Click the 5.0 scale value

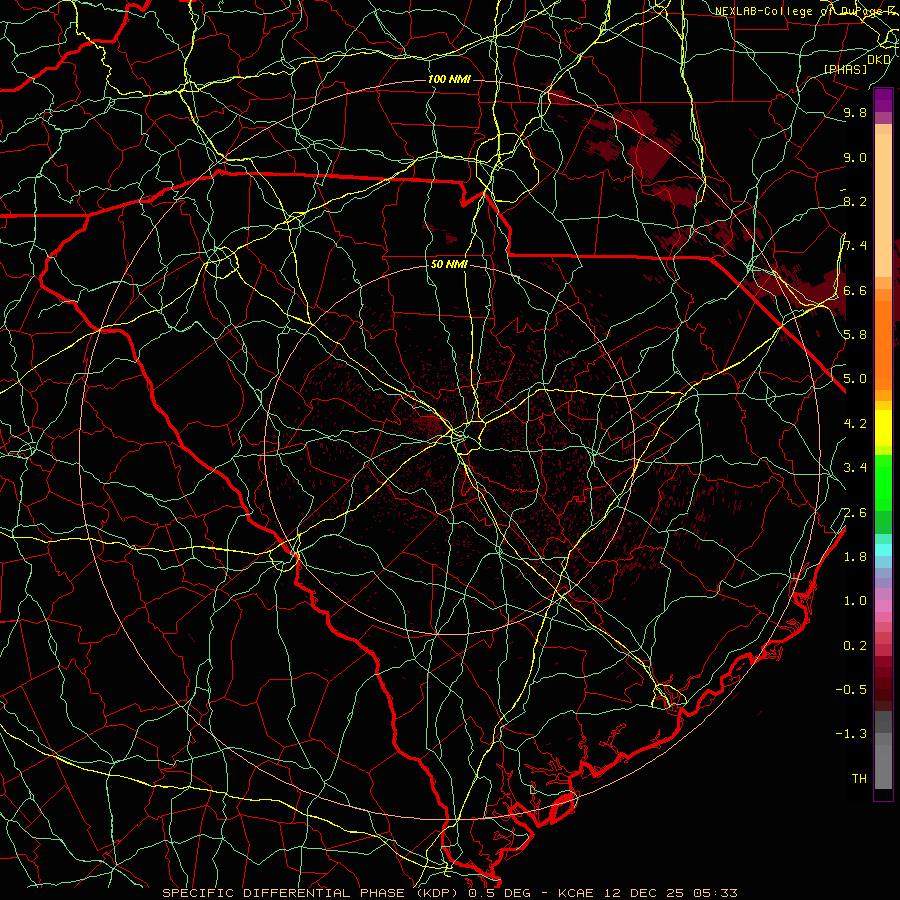(855, 379)
